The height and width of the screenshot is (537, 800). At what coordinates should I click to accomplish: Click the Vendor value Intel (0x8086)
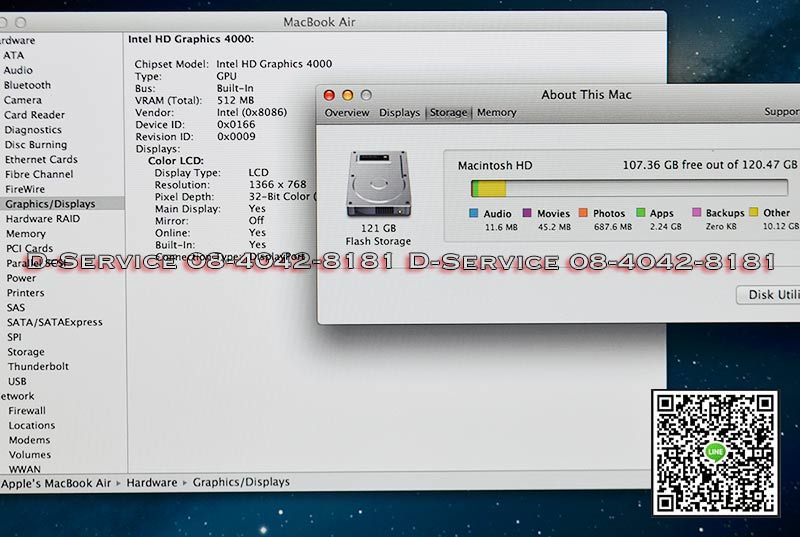point(252,112)
